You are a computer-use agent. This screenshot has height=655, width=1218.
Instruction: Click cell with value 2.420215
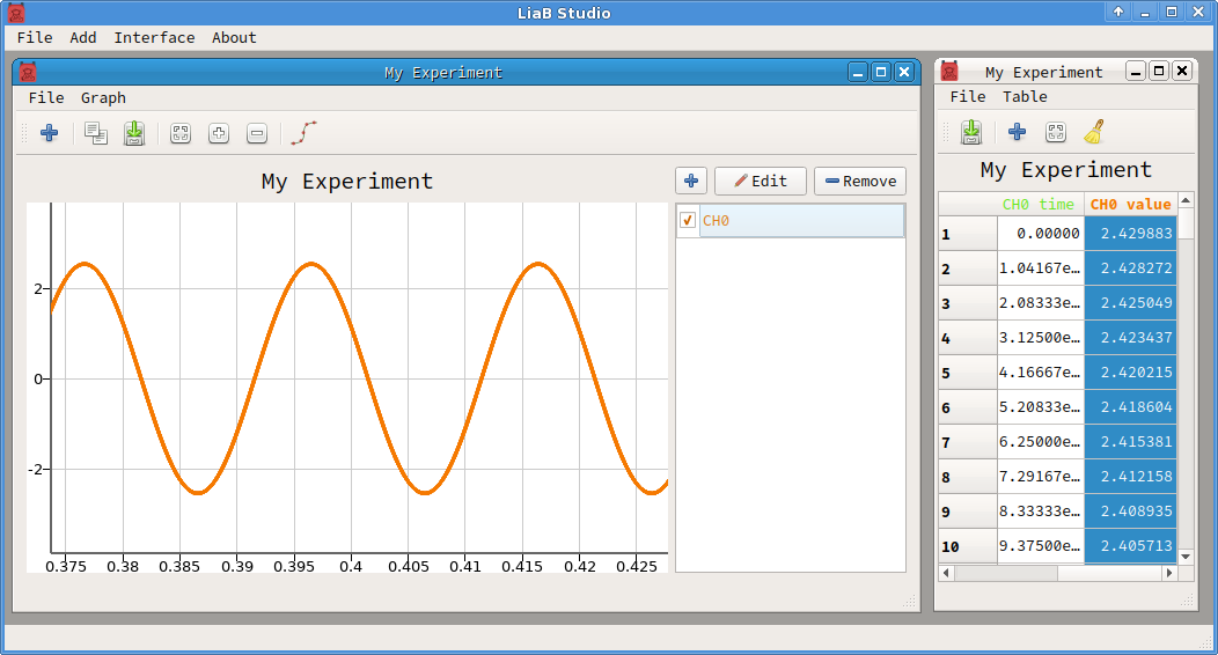1131,372
